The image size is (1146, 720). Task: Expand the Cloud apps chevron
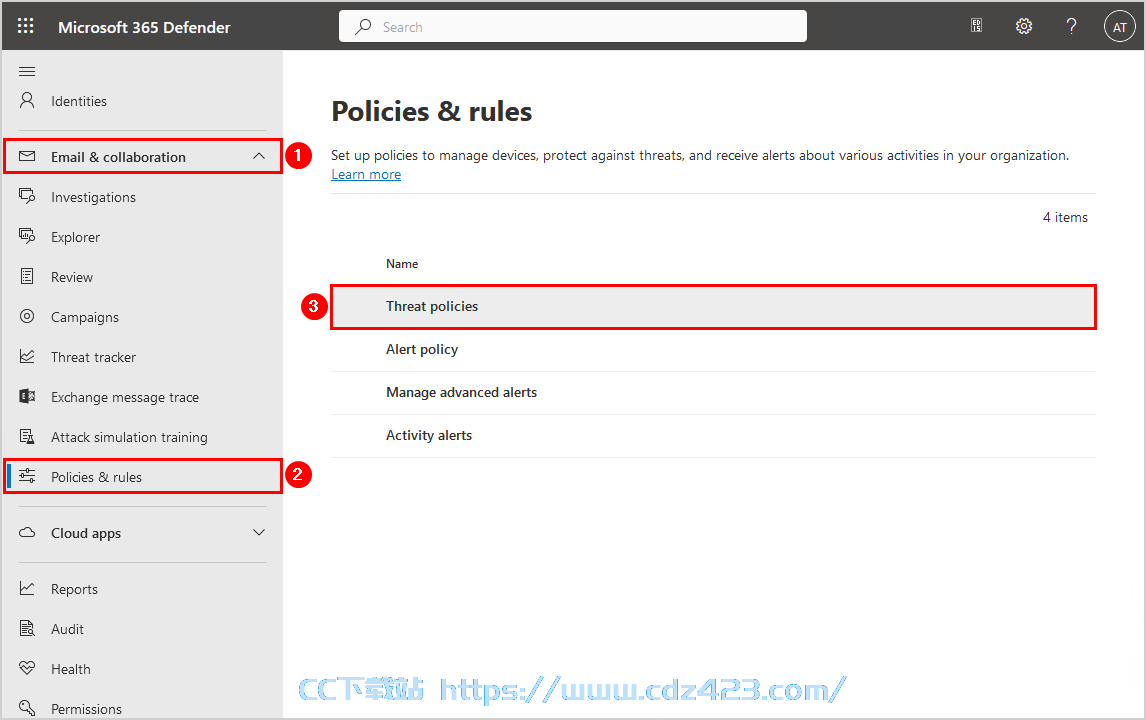click(259, 532)
